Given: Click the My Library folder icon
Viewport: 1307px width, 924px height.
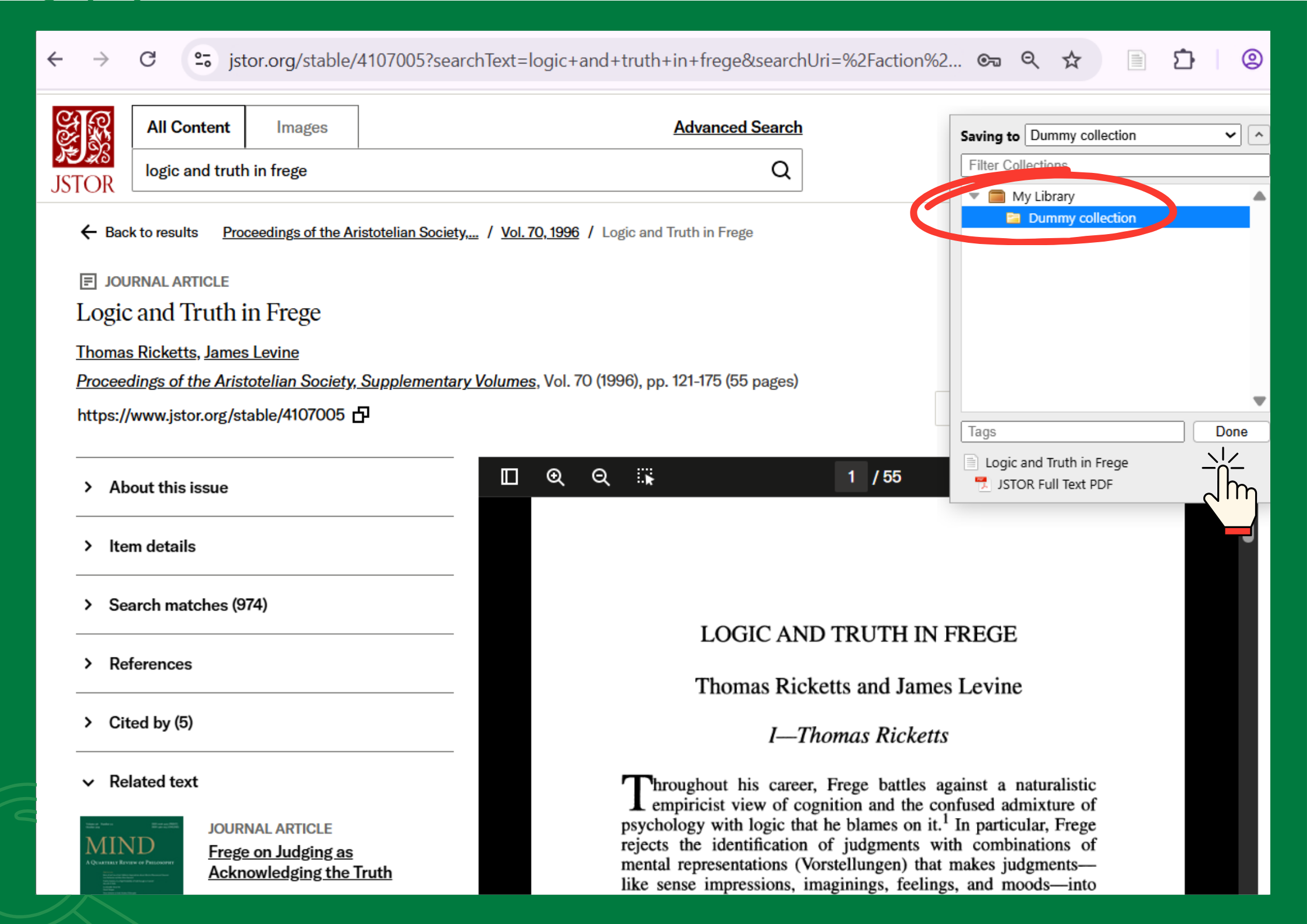Looking at the screenshot, I should tap(997, 196).
